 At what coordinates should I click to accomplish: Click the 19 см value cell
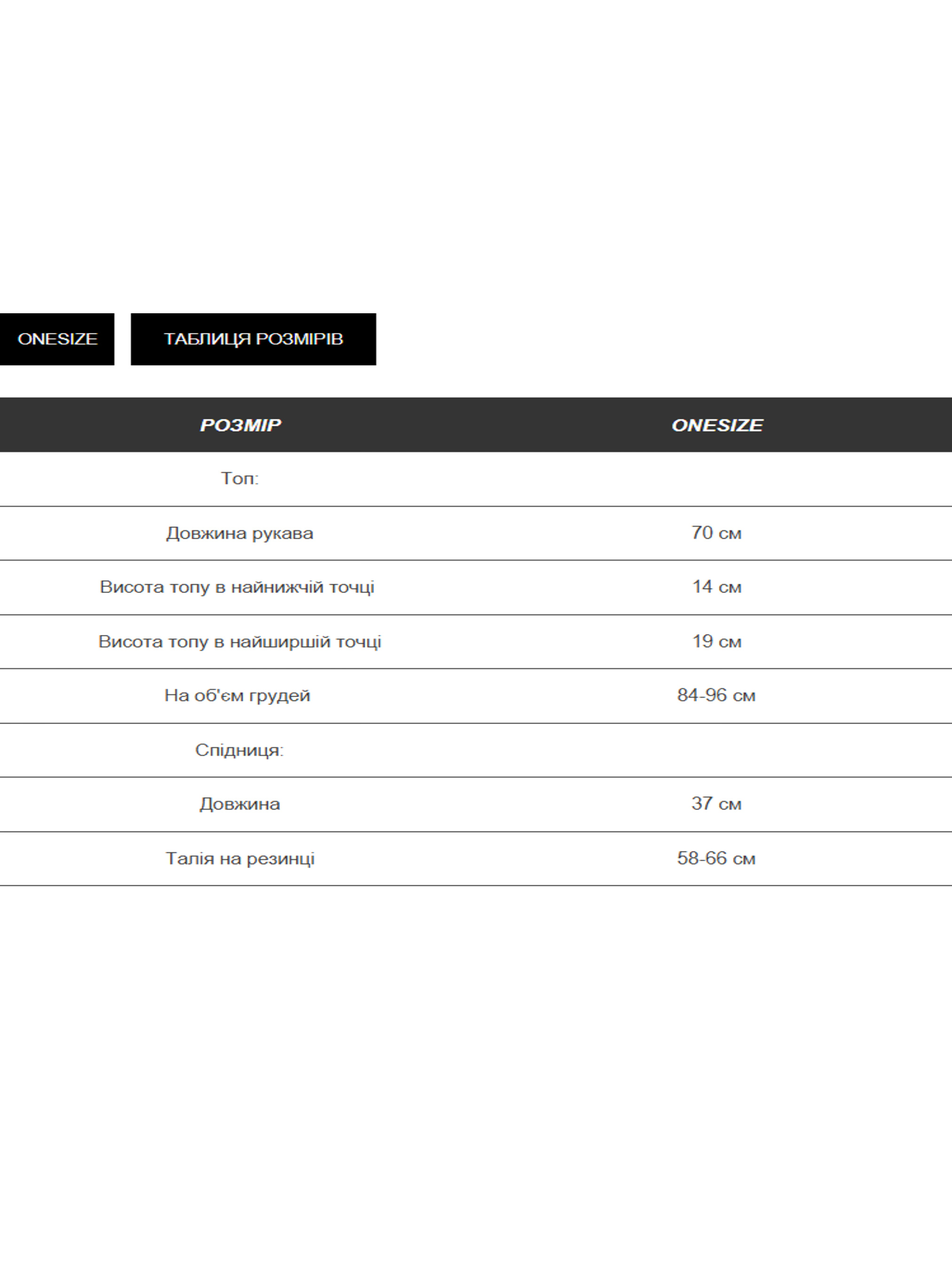coord(716,641)
